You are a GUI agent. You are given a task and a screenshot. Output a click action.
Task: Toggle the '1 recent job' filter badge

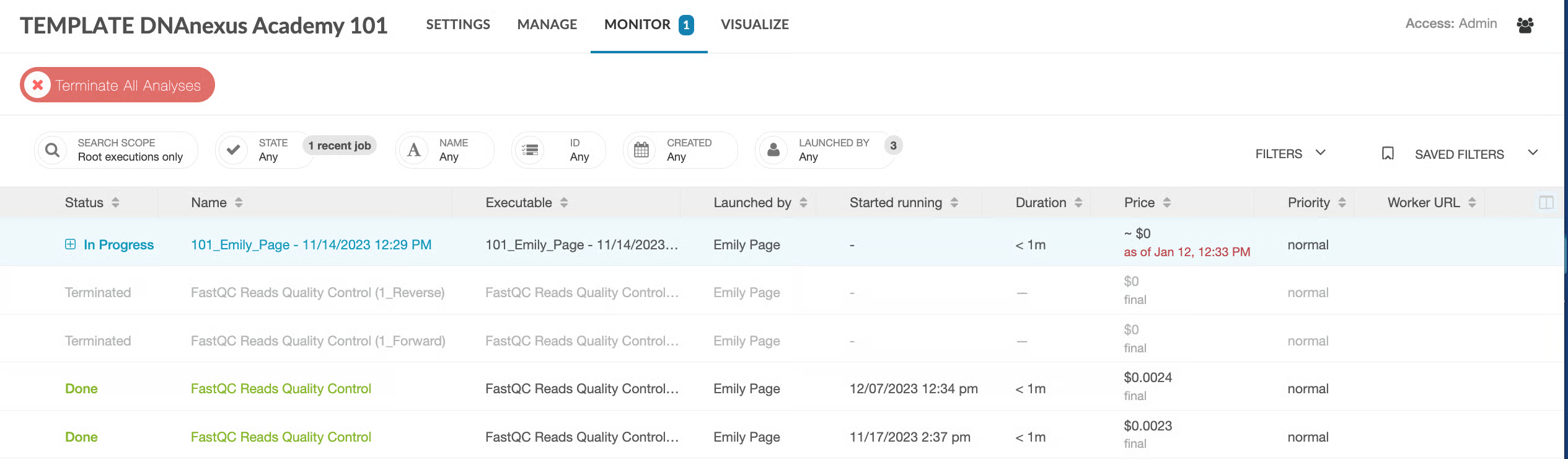coord(340,146)
